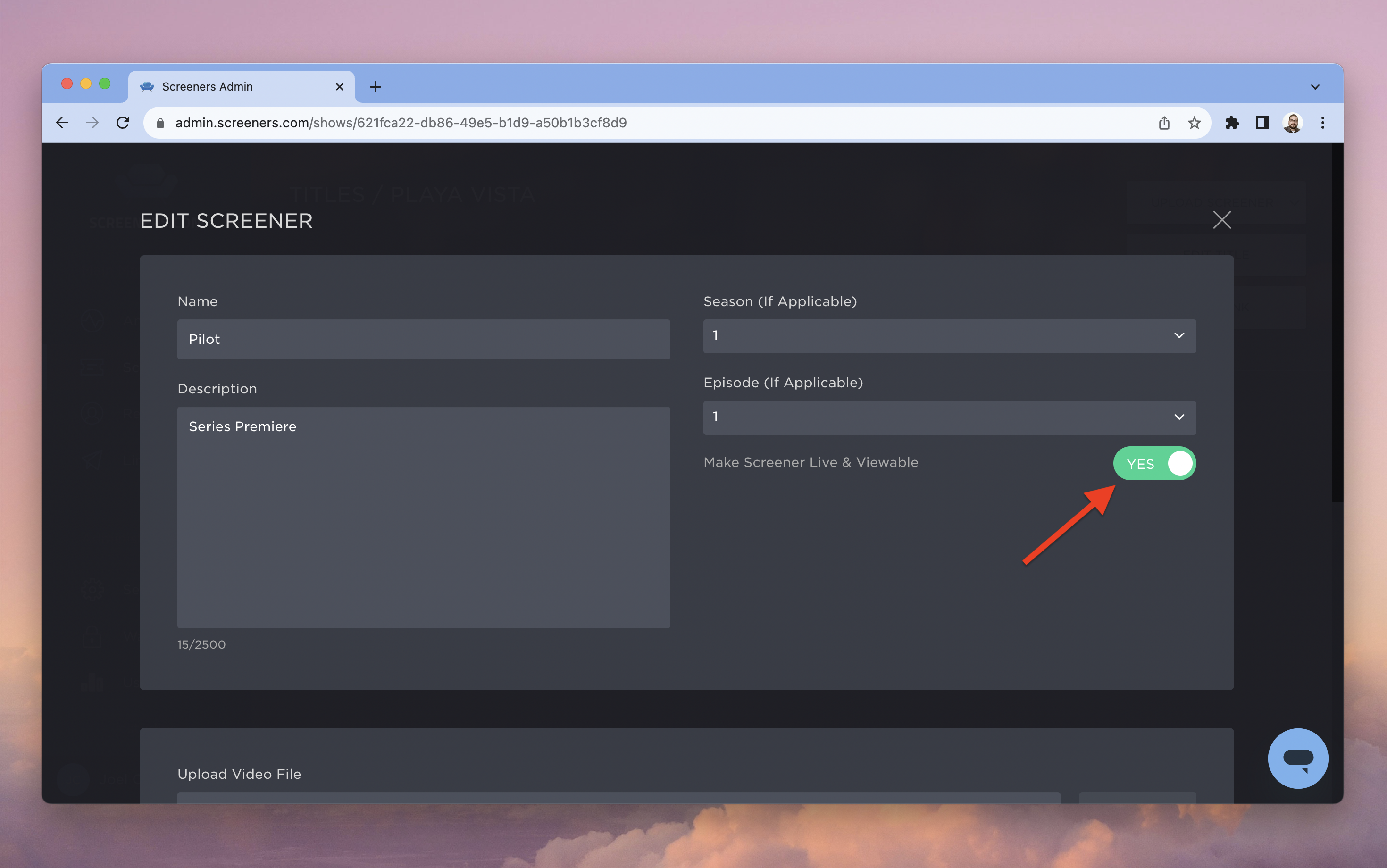
Task: Close the Edit Screener dialog
Action: (x=1222, y=220)
